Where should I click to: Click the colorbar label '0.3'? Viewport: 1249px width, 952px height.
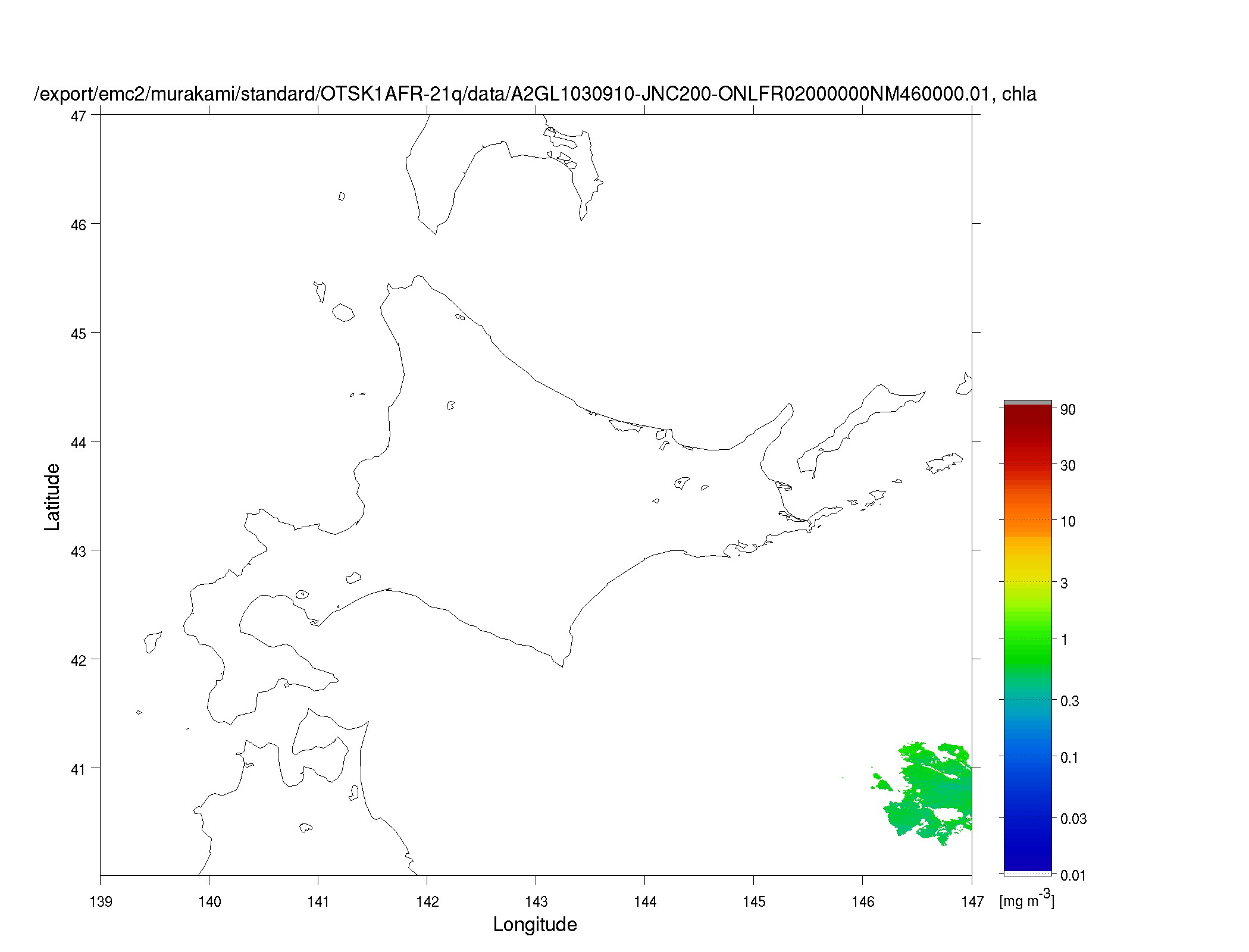[x=1070, y=701]
